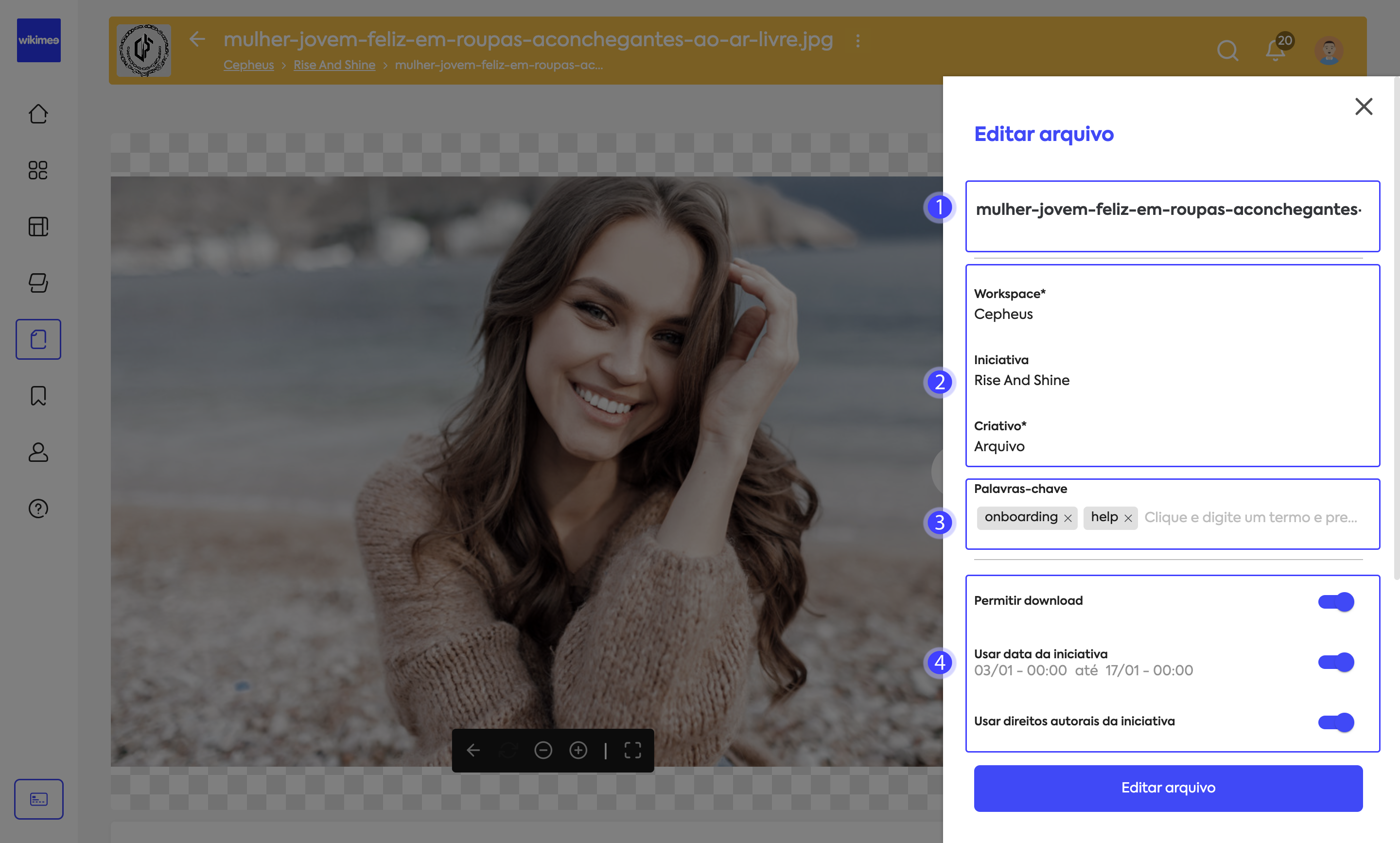Viewport: 1400px width, 843px height.
Task: Open the user profile sidebar icon
Action: [x=38, y=452]
